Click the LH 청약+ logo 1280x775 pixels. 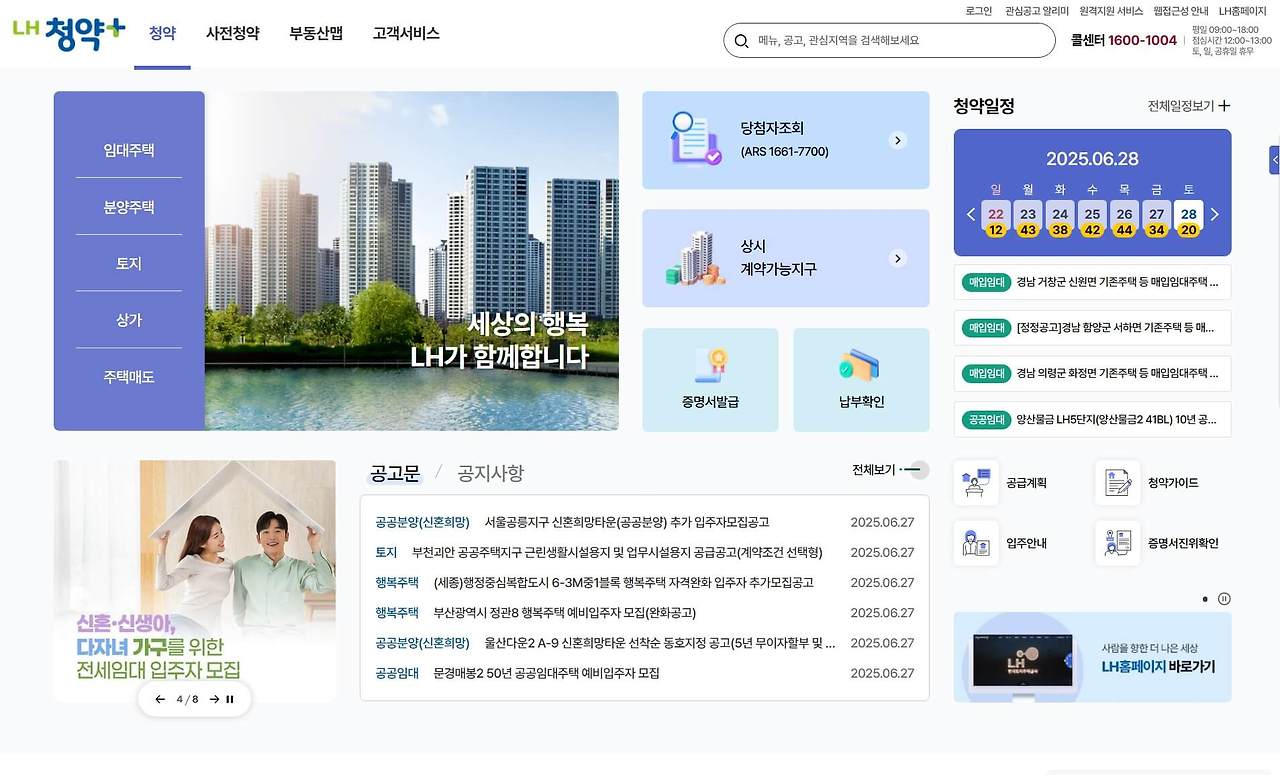[x=69, y=32]
